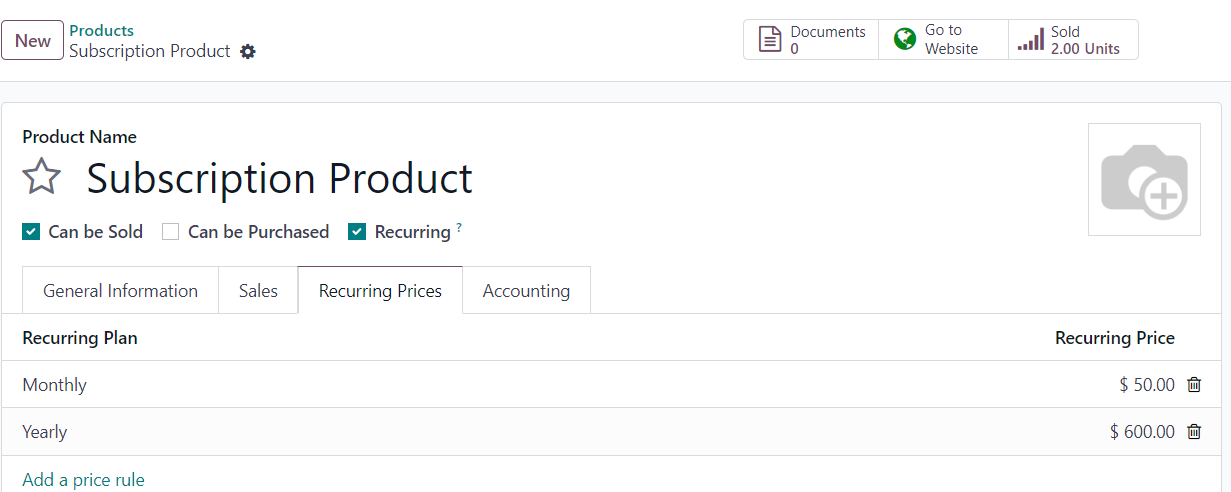
Task: Delete the Yearly price rule trash icon
Action: [x=1194, y=431]
